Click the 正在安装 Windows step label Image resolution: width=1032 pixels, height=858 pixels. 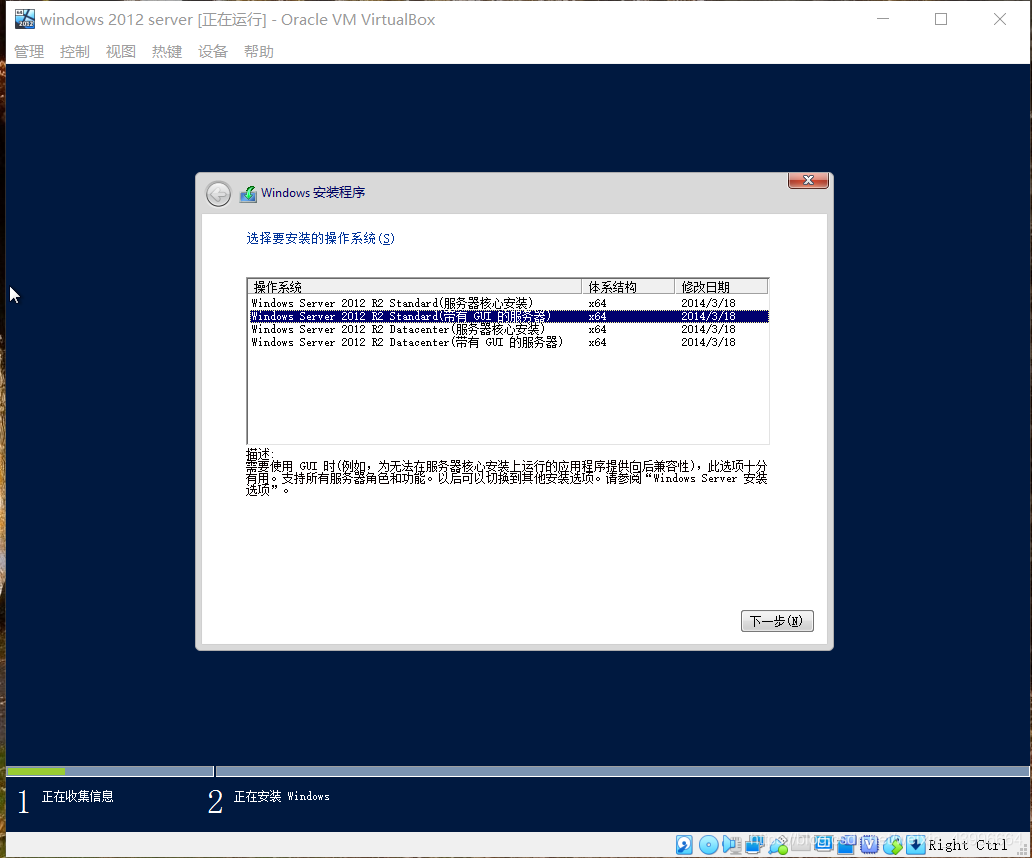click(x=282, y=796)
